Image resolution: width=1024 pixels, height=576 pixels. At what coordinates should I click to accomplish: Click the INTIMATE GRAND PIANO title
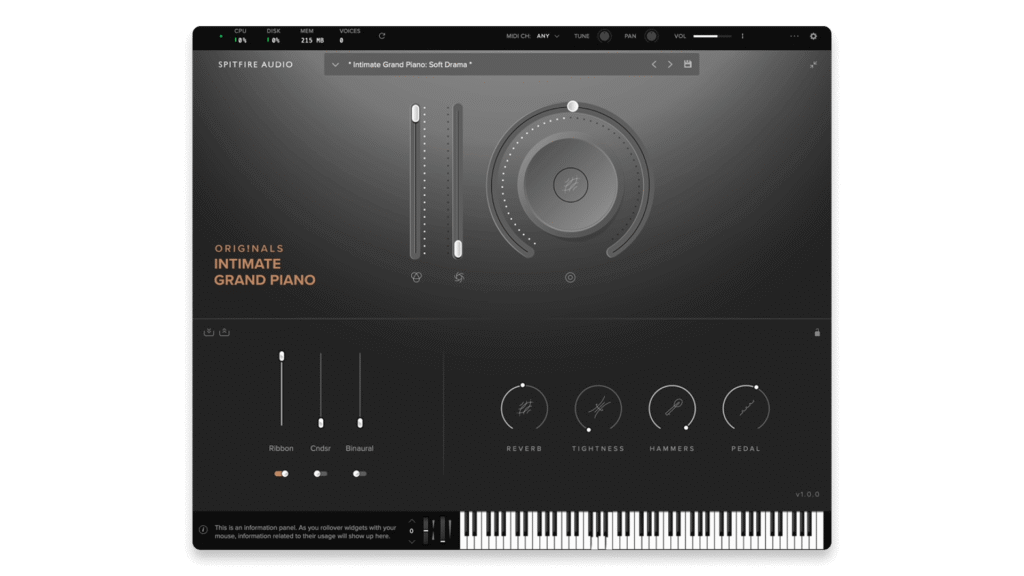(264, 272)
